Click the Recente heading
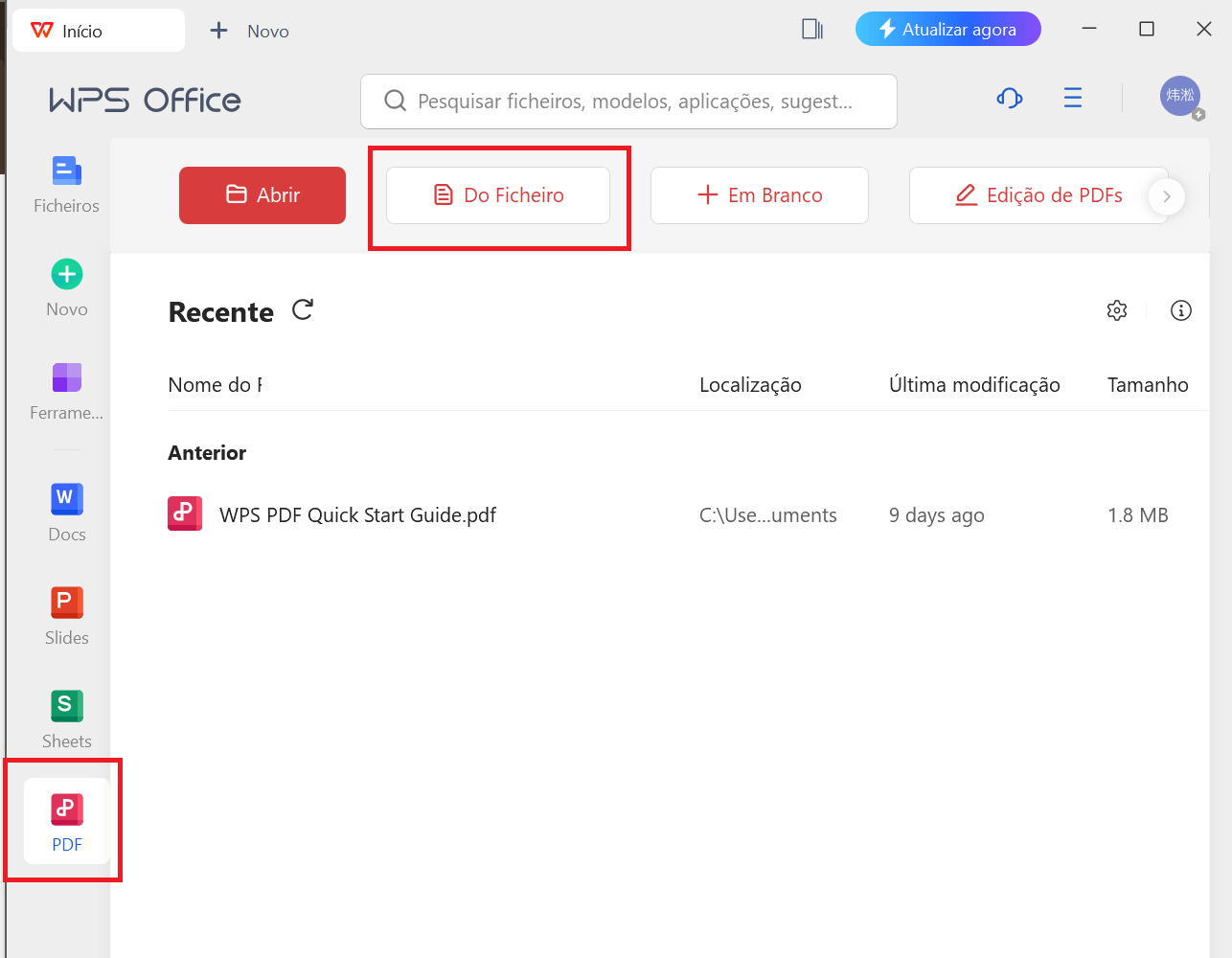Image resolution: width=1232 pixels, height=958 pixels. (x=221, y=312)
